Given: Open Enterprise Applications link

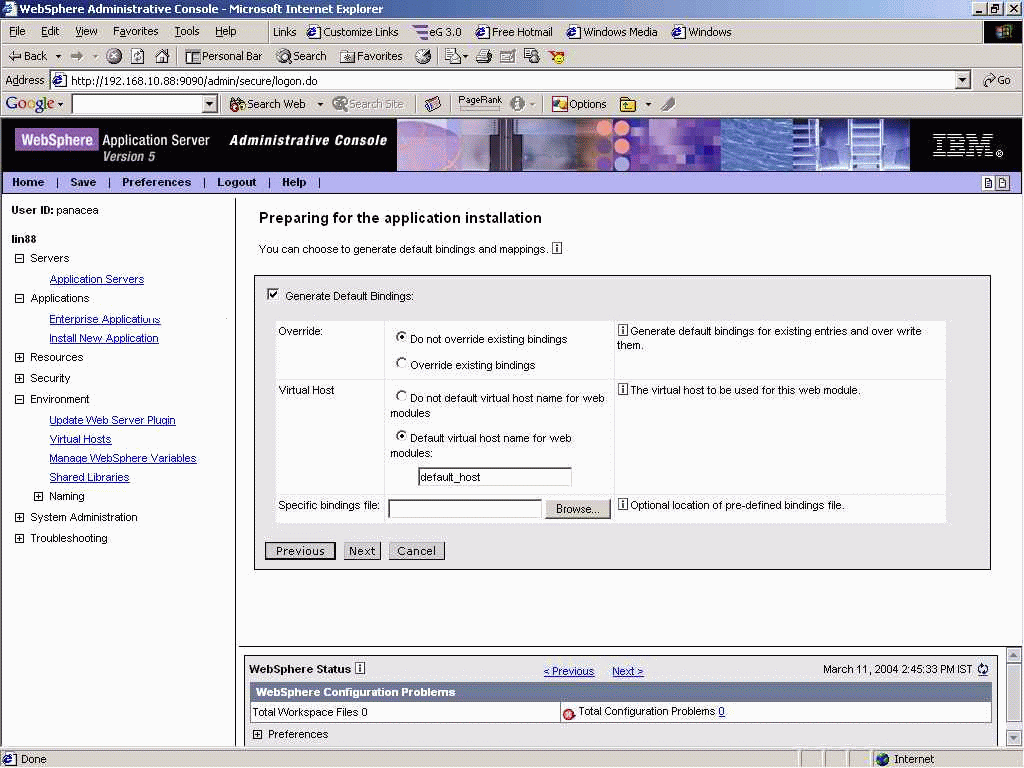Looking at the screenshot, I should coord(104,319).
